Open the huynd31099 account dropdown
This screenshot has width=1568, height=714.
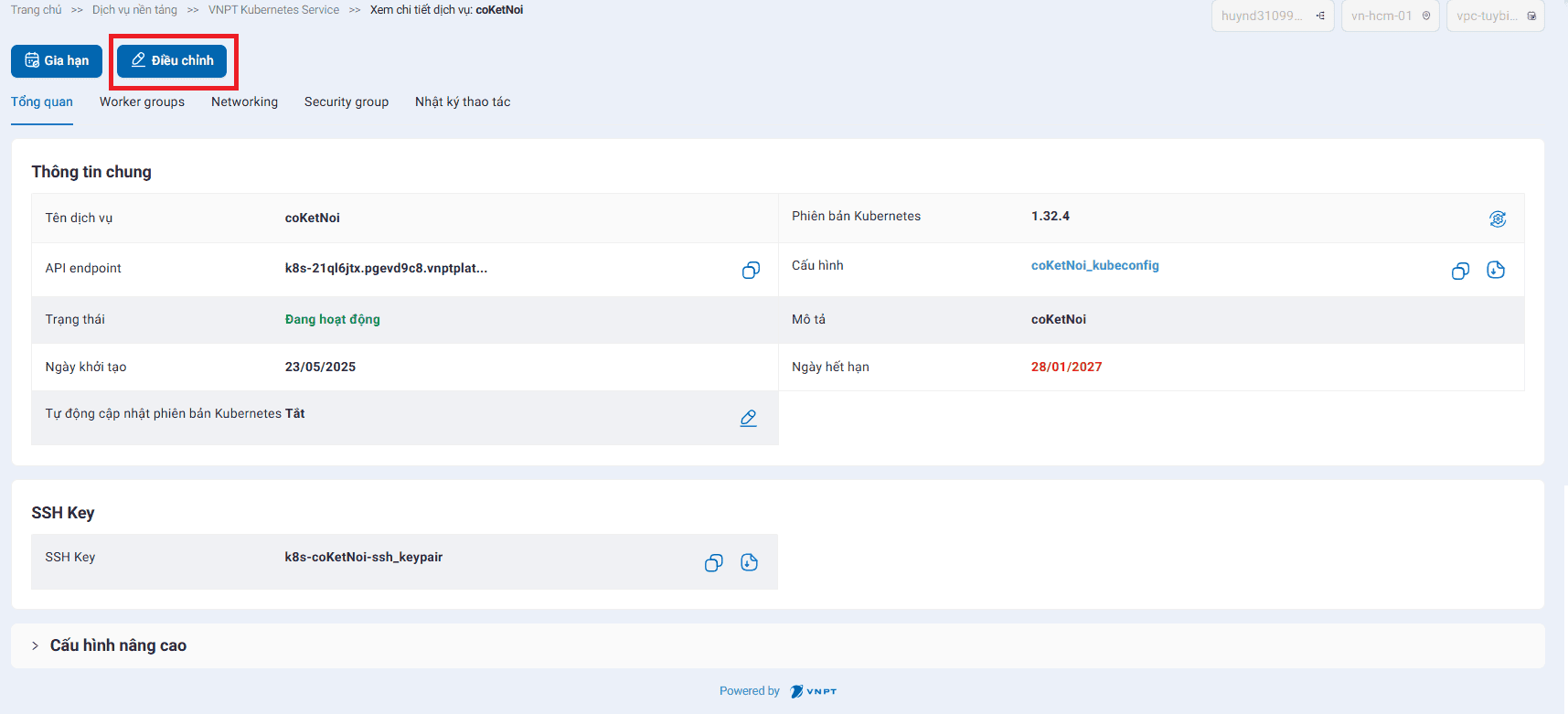(1272, 16)
